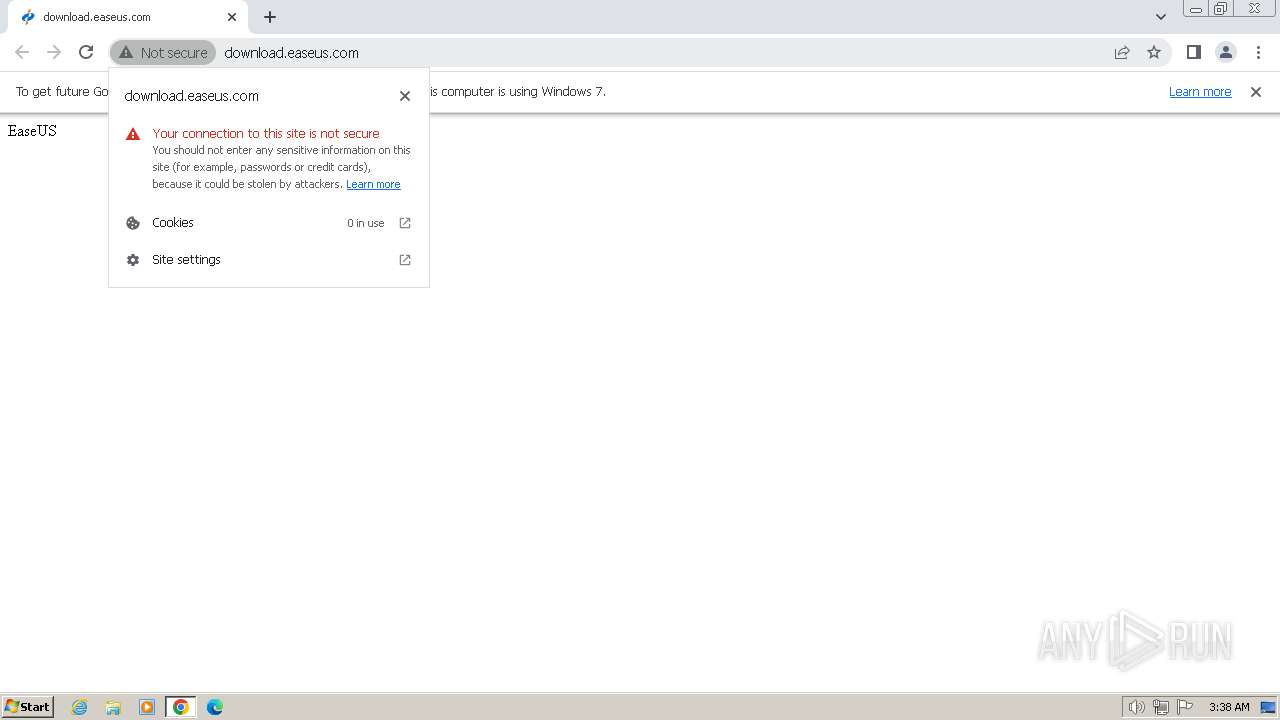The width and height of the screenshot is (1280, 720).
Task: Click the cookie icon beside Cookies
Action: (x=133, y=223)
